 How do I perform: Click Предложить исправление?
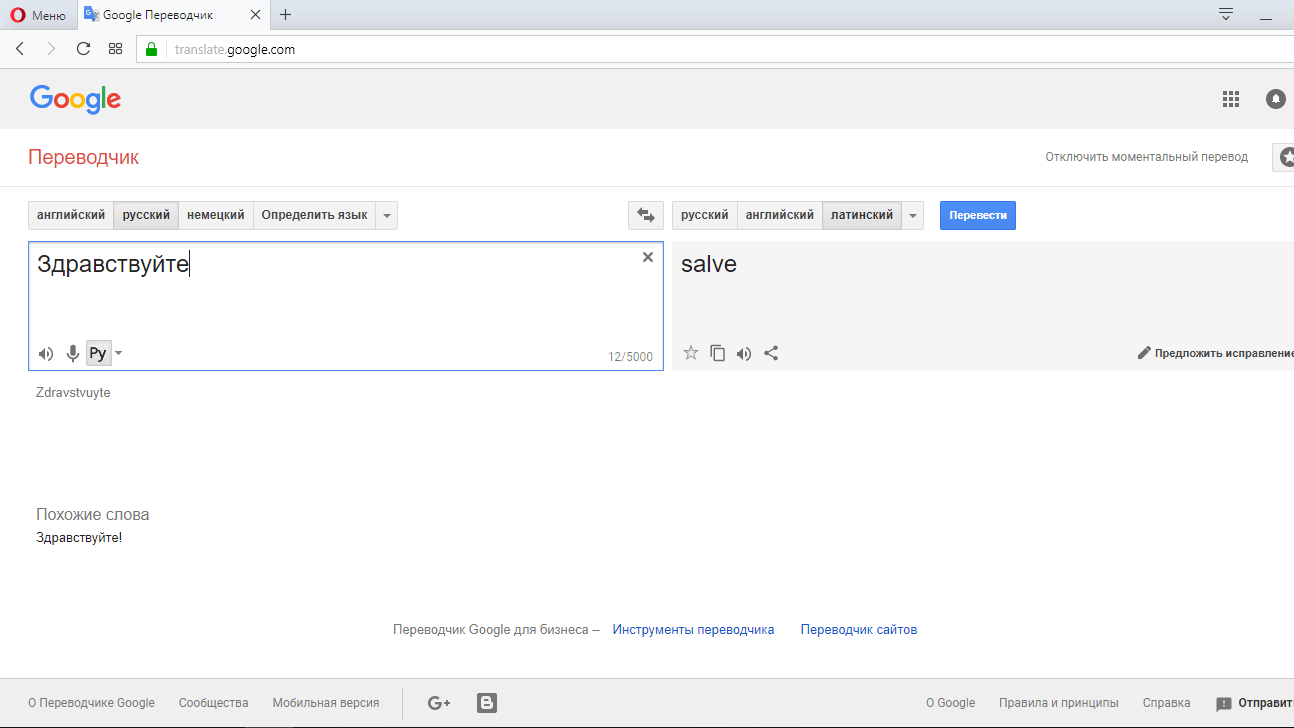click(x=1216, y=353)
